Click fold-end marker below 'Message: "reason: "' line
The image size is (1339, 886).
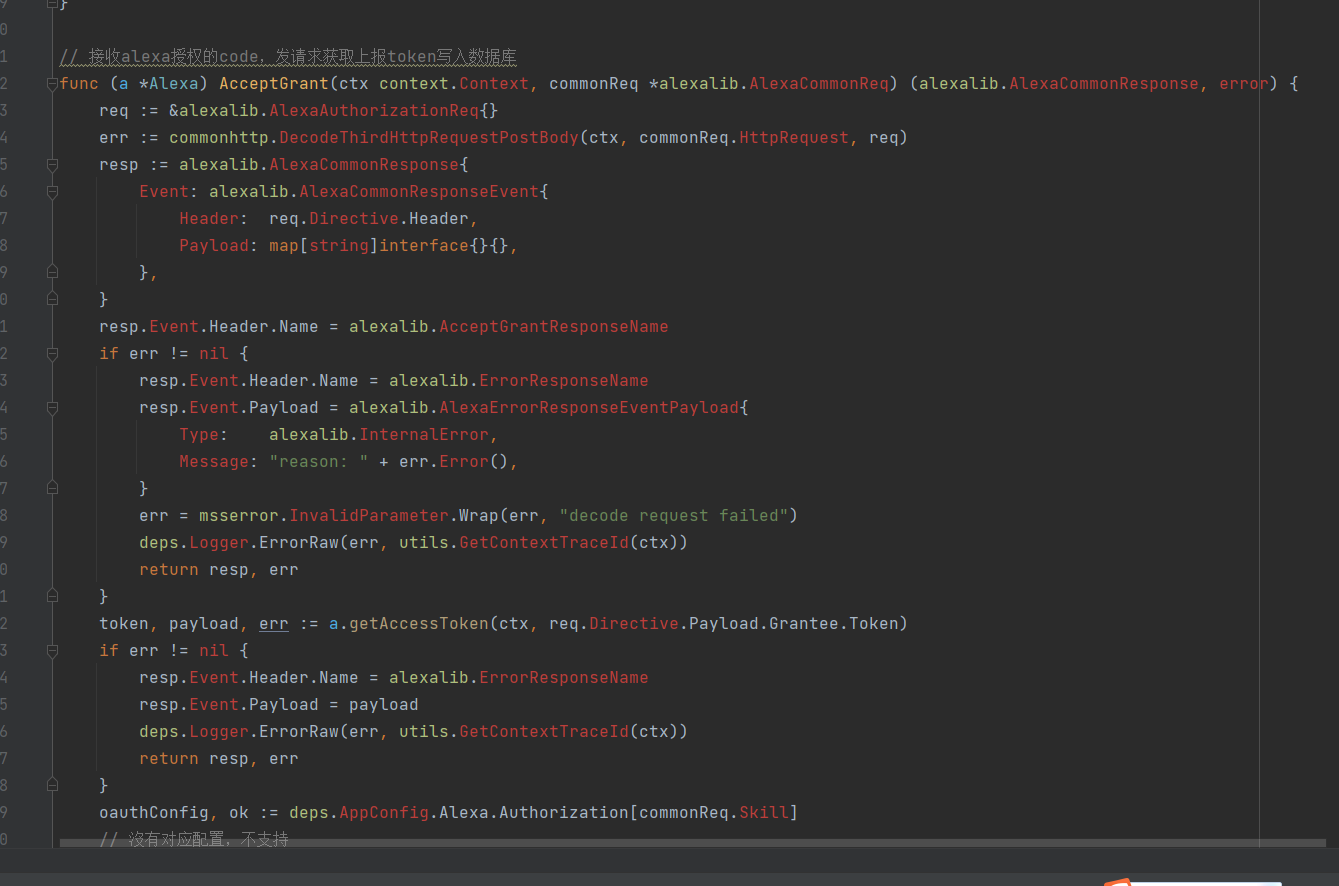pyautogui.click(x=52, y=489)
